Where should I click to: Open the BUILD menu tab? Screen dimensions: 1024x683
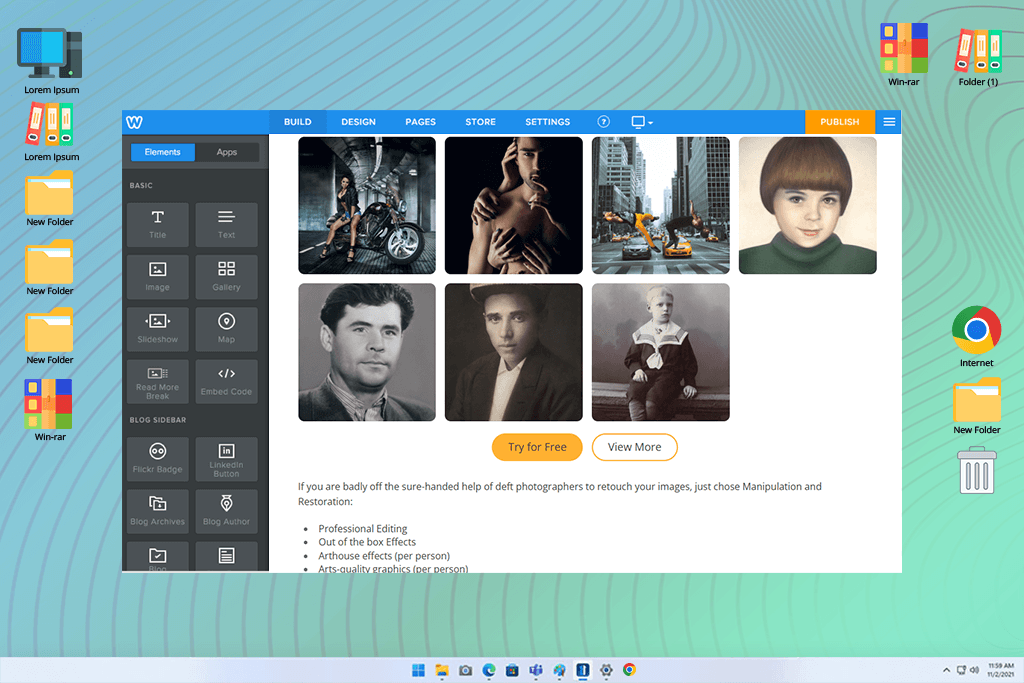pyautogui.click(x=298, y=122)
